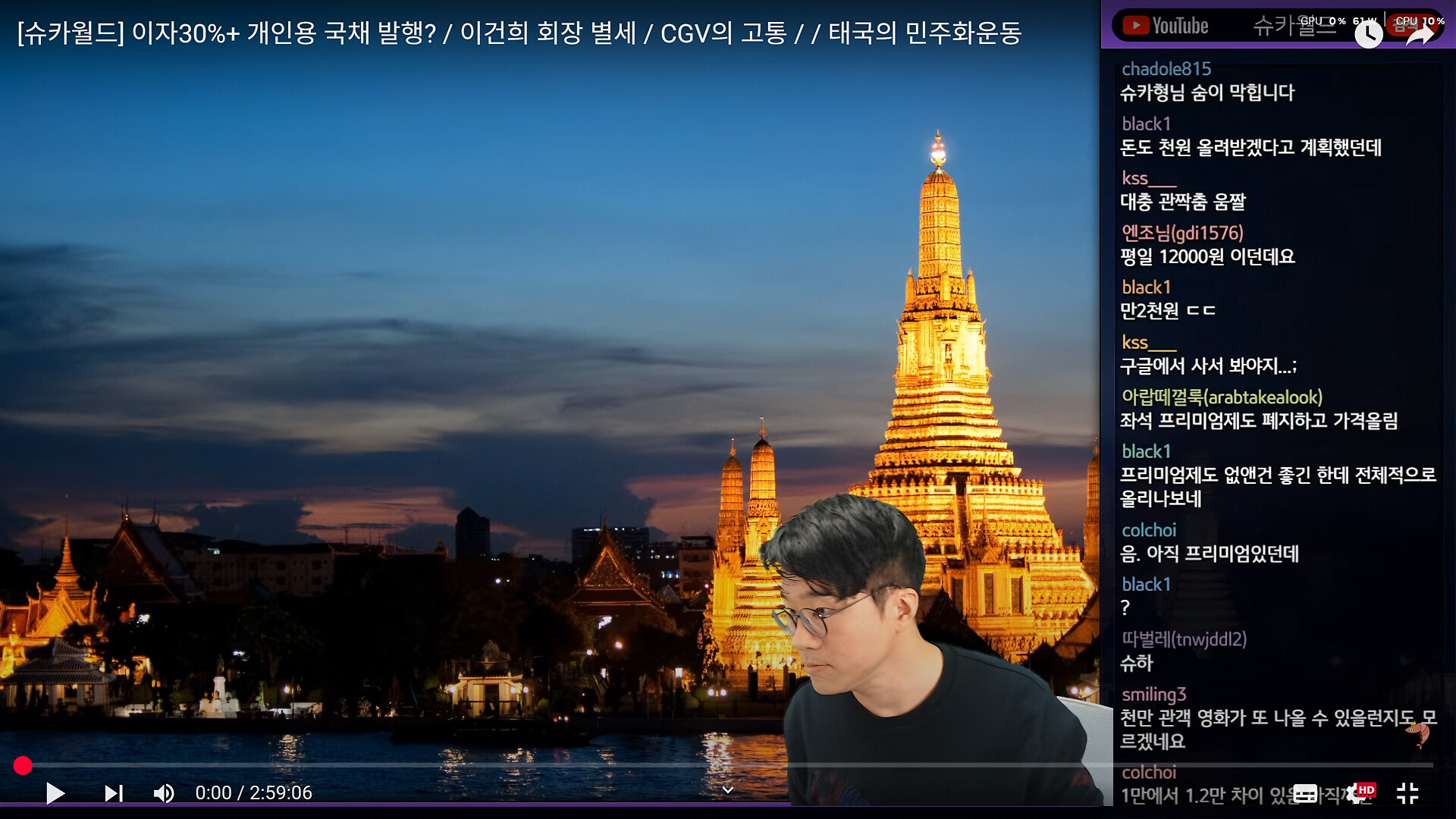
Task: Click the YouTube logo in overlay
Action: [x=1166, y=26]
